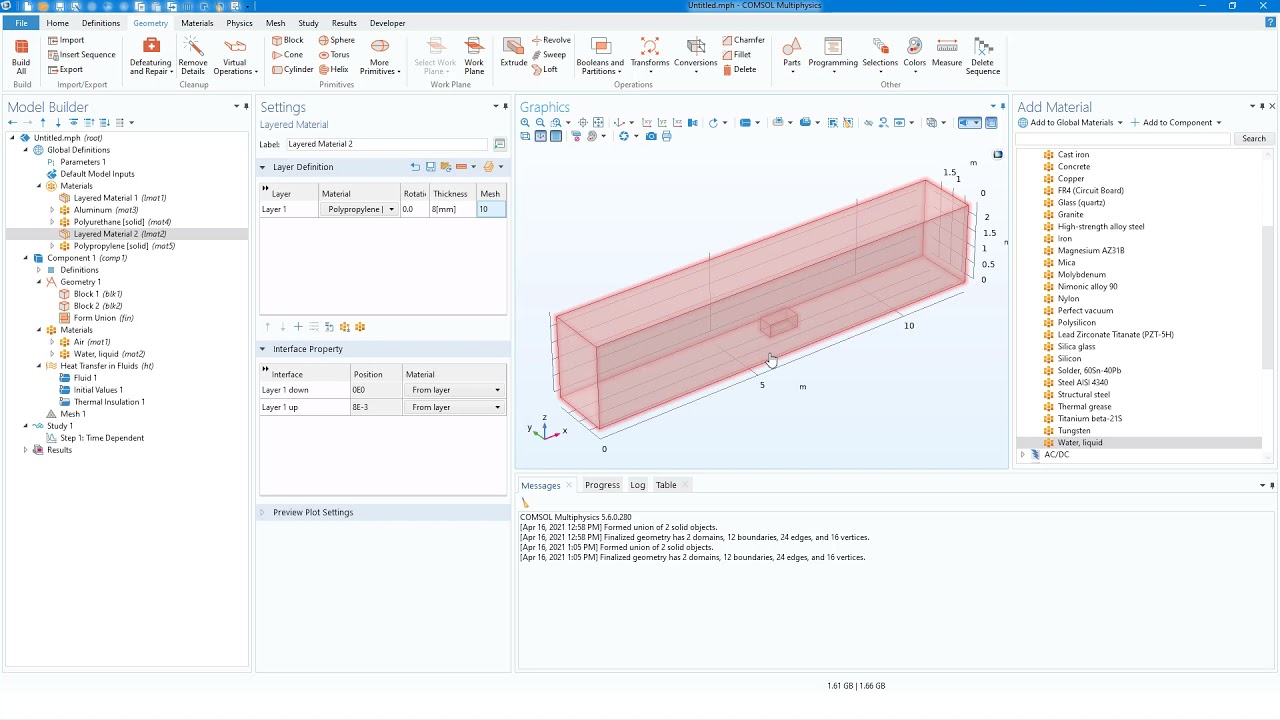
Task: Zoom out on Graphics view
Action: coord(540,123)
